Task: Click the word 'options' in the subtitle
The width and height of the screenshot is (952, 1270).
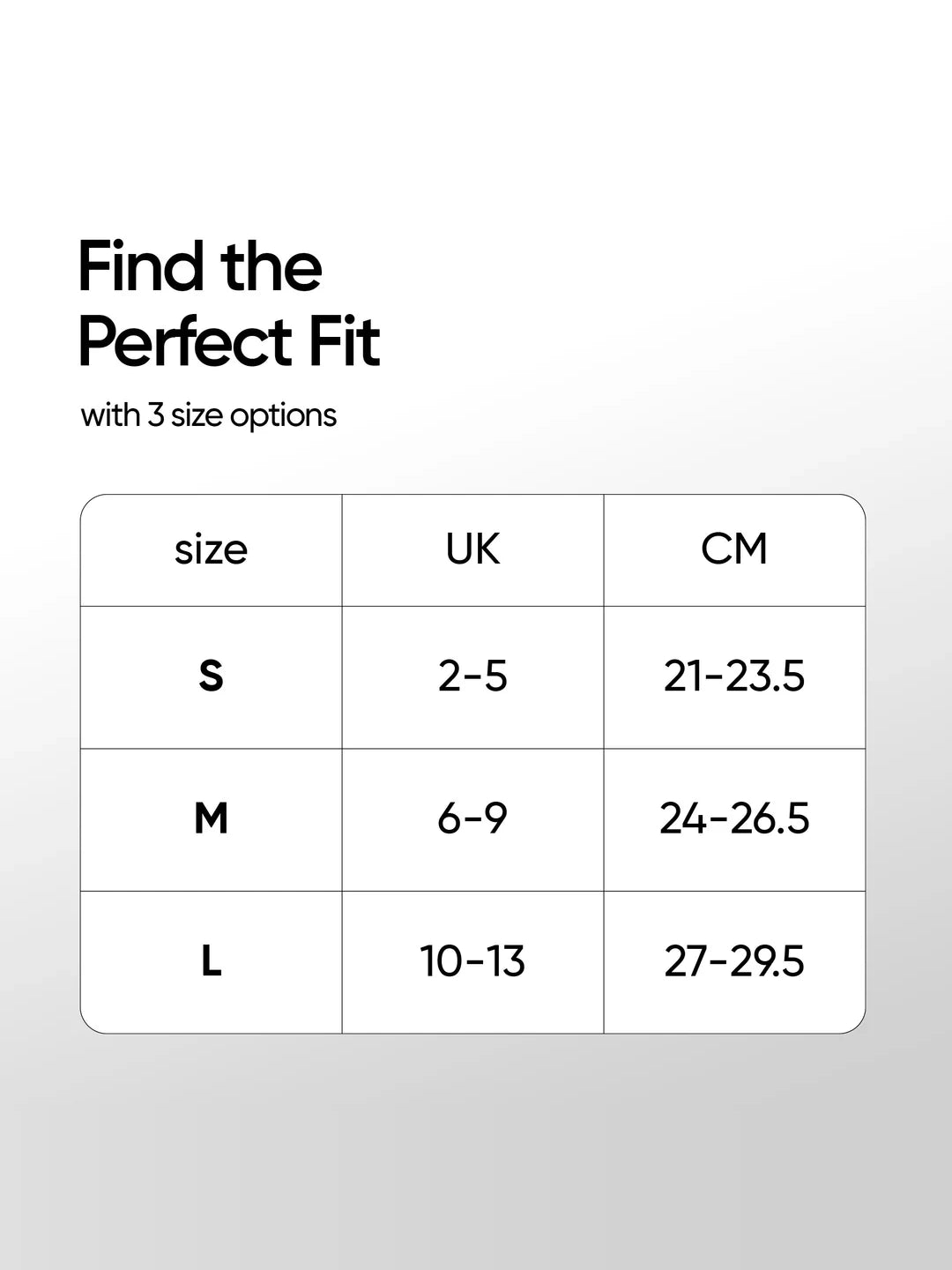Action: tap(284, 417)
